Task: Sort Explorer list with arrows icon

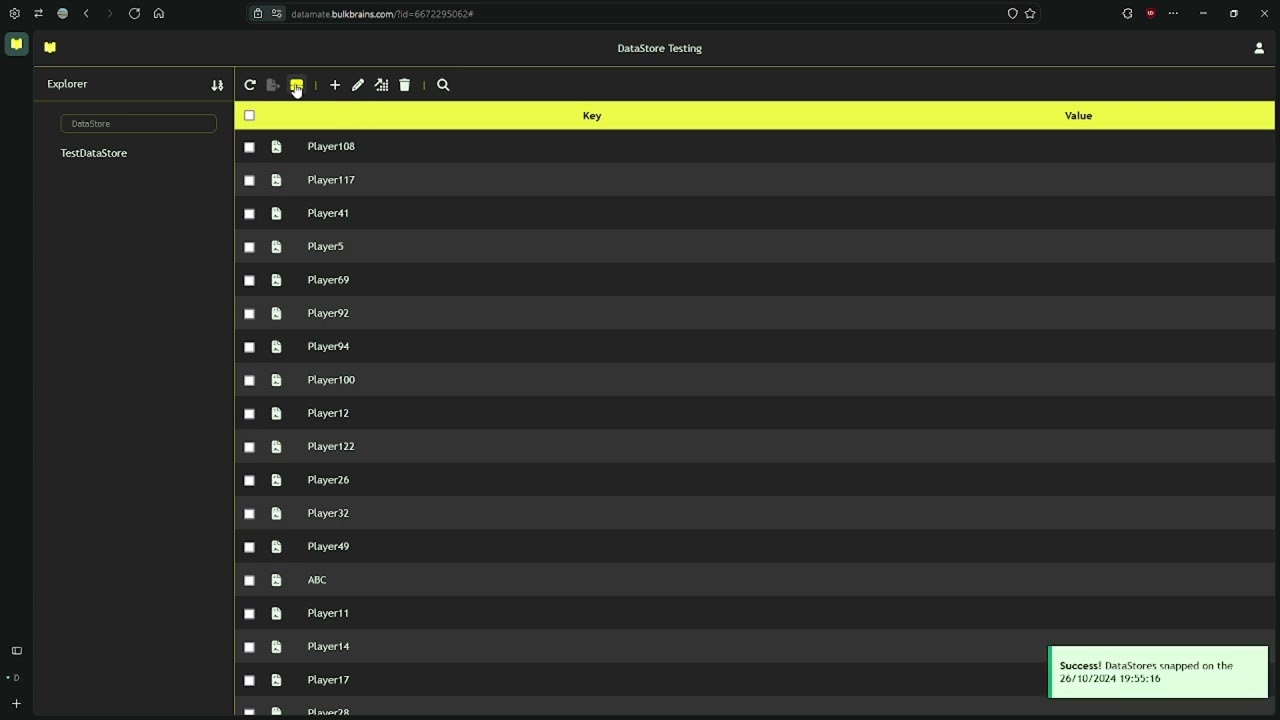Action: pos(217,85)
